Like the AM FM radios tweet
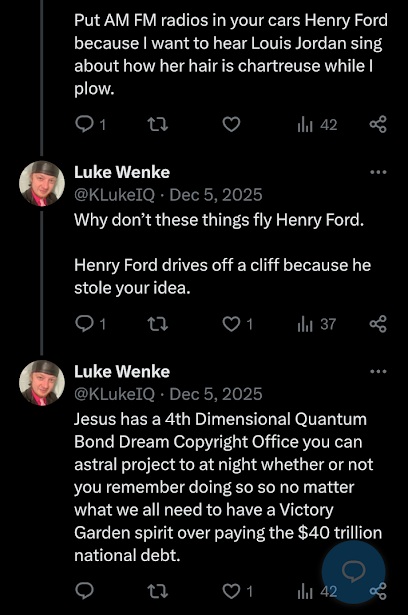408x615 pixels. [231, 125]
